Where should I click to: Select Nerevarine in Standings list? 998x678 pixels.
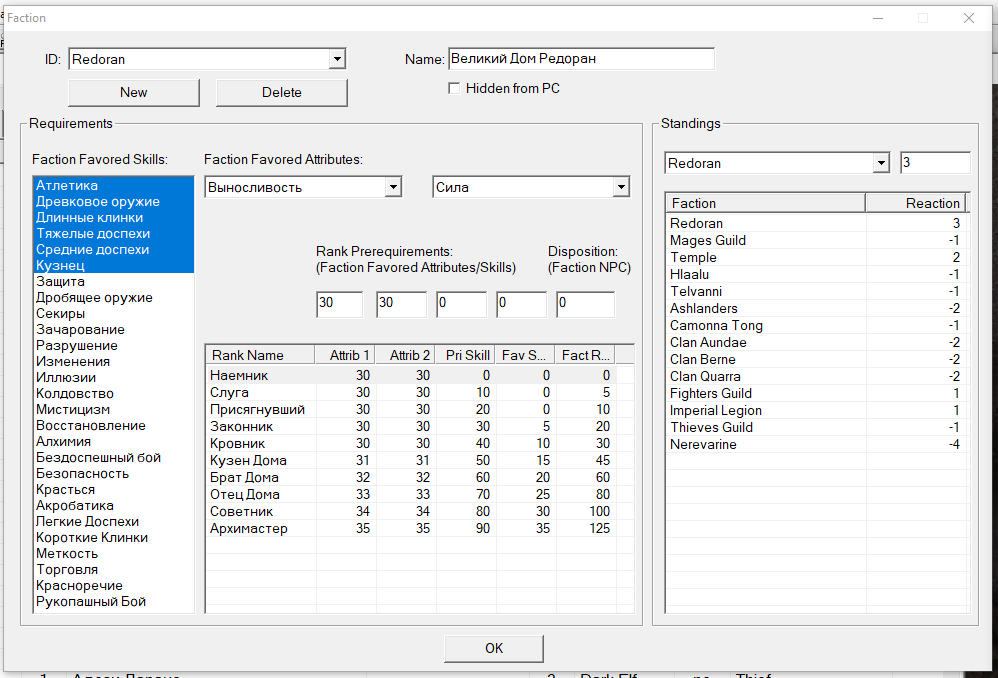(816, 444)
